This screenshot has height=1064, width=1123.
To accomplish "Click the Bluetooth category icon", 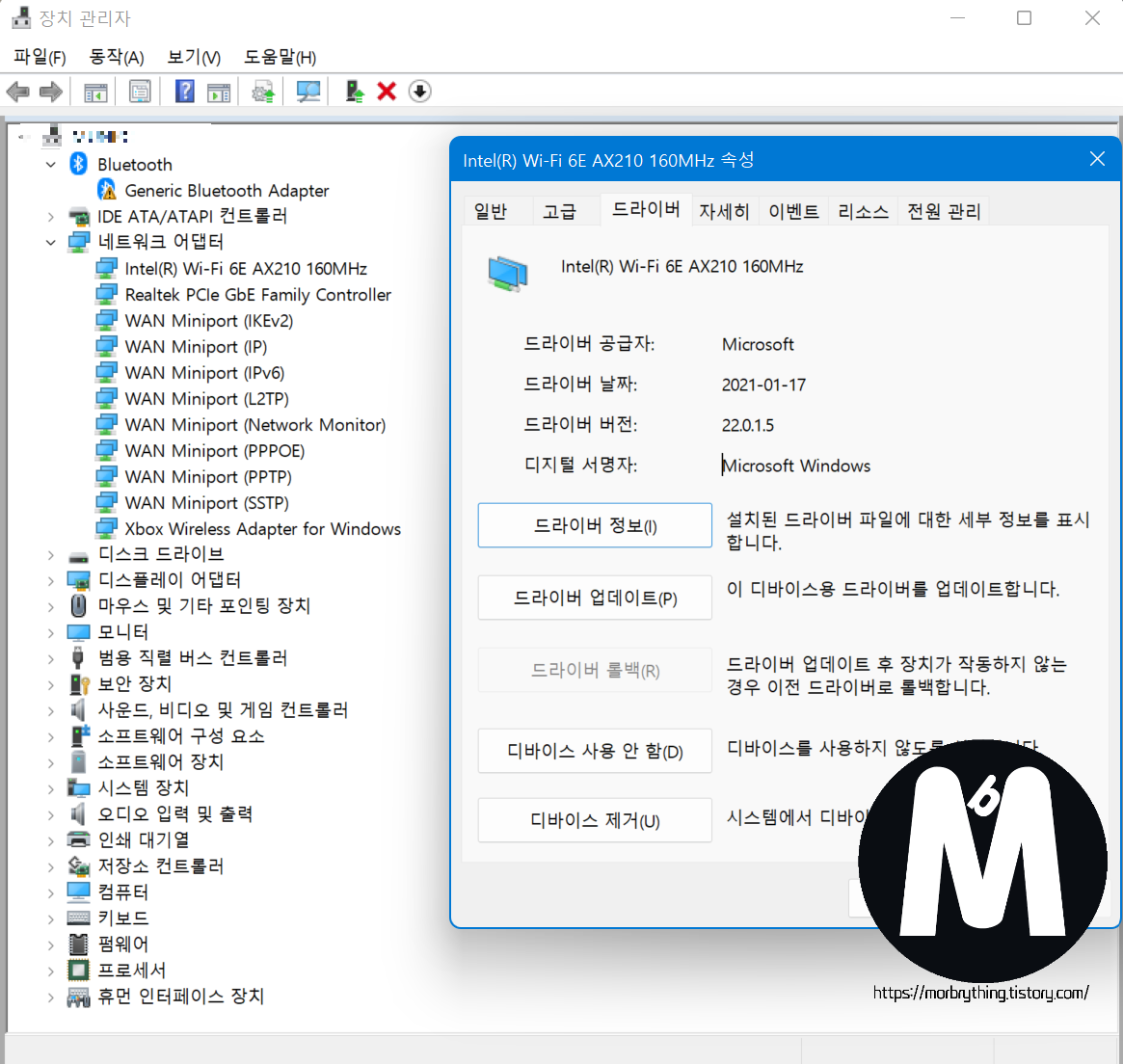I will [x=78, y=164].
